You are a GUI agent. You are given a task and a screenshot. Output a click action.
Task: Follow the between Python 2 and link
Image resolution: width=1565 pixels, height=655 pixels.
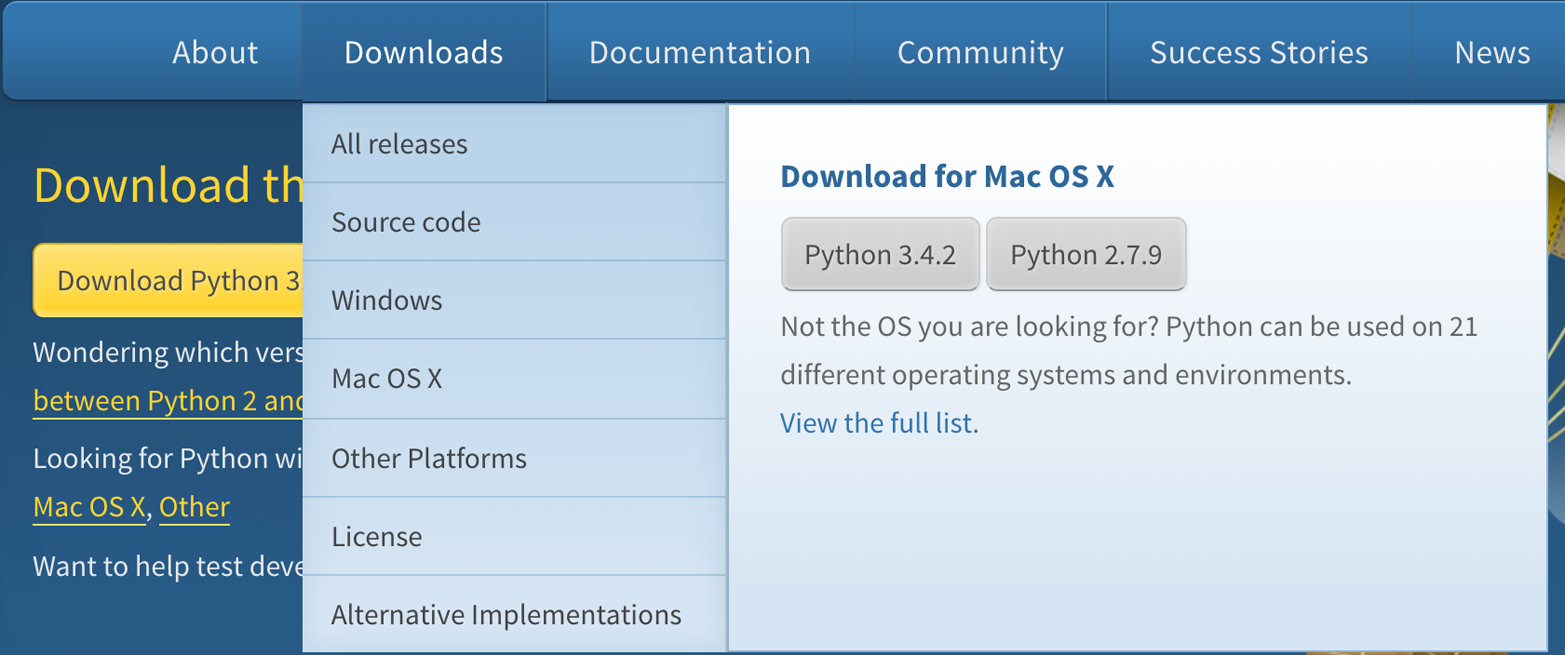click(x=168, y=401)
